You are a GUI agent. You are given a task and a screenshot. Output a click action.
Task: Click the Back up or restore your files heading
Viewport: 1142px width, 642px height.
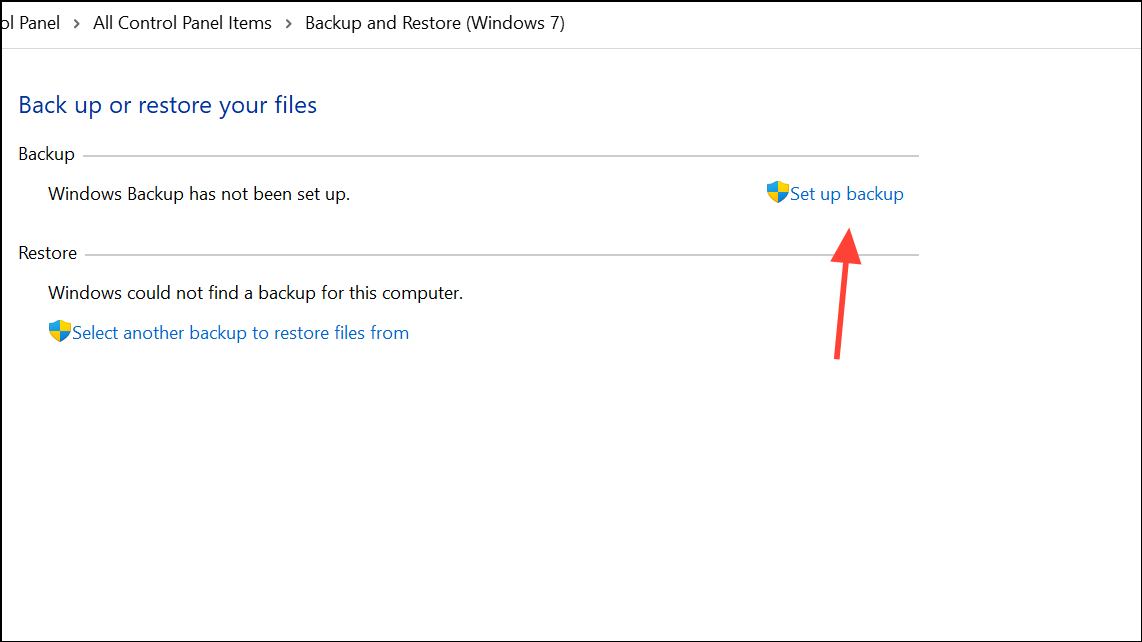tap(167, 104)
